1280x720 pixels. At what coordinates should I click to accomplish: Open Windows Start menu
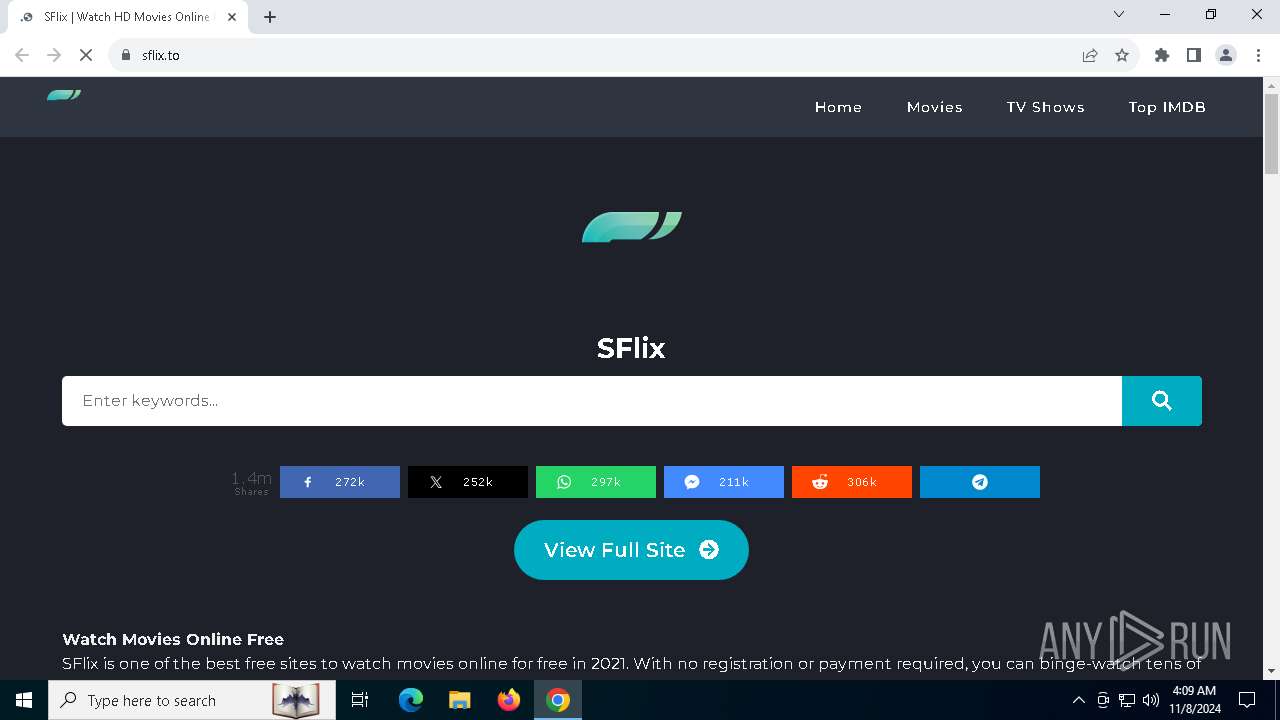(x=24, y=700)
